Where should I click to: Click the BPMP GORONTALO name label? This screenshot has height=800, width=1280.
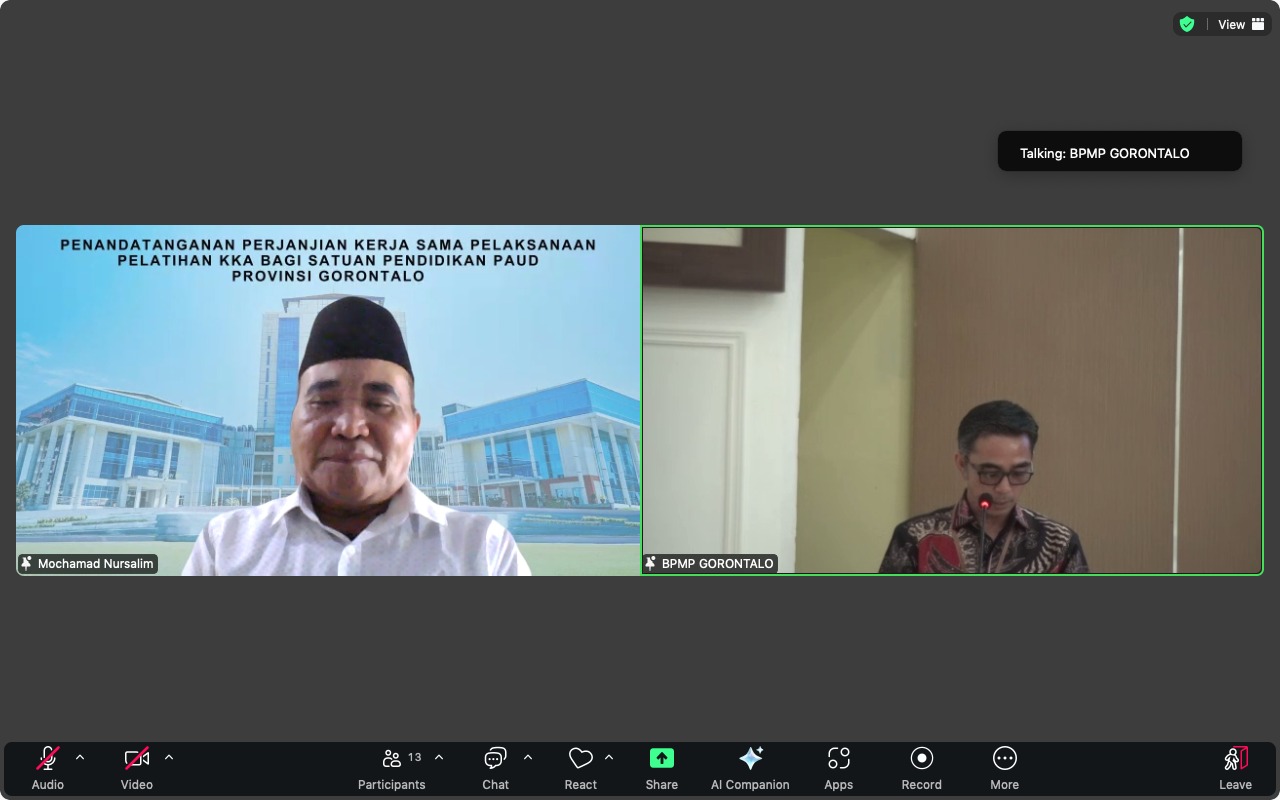click(x=718, y=564)
